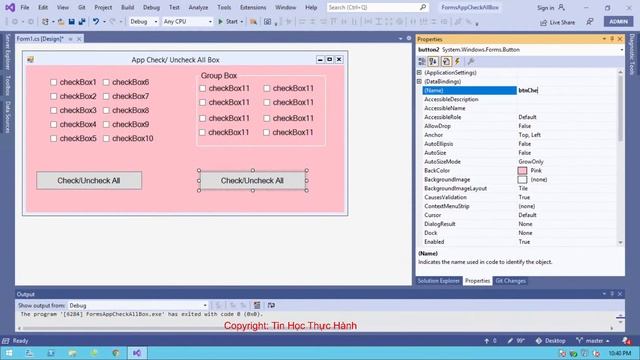Expand the (DataBindings) property node

(420, 82)
